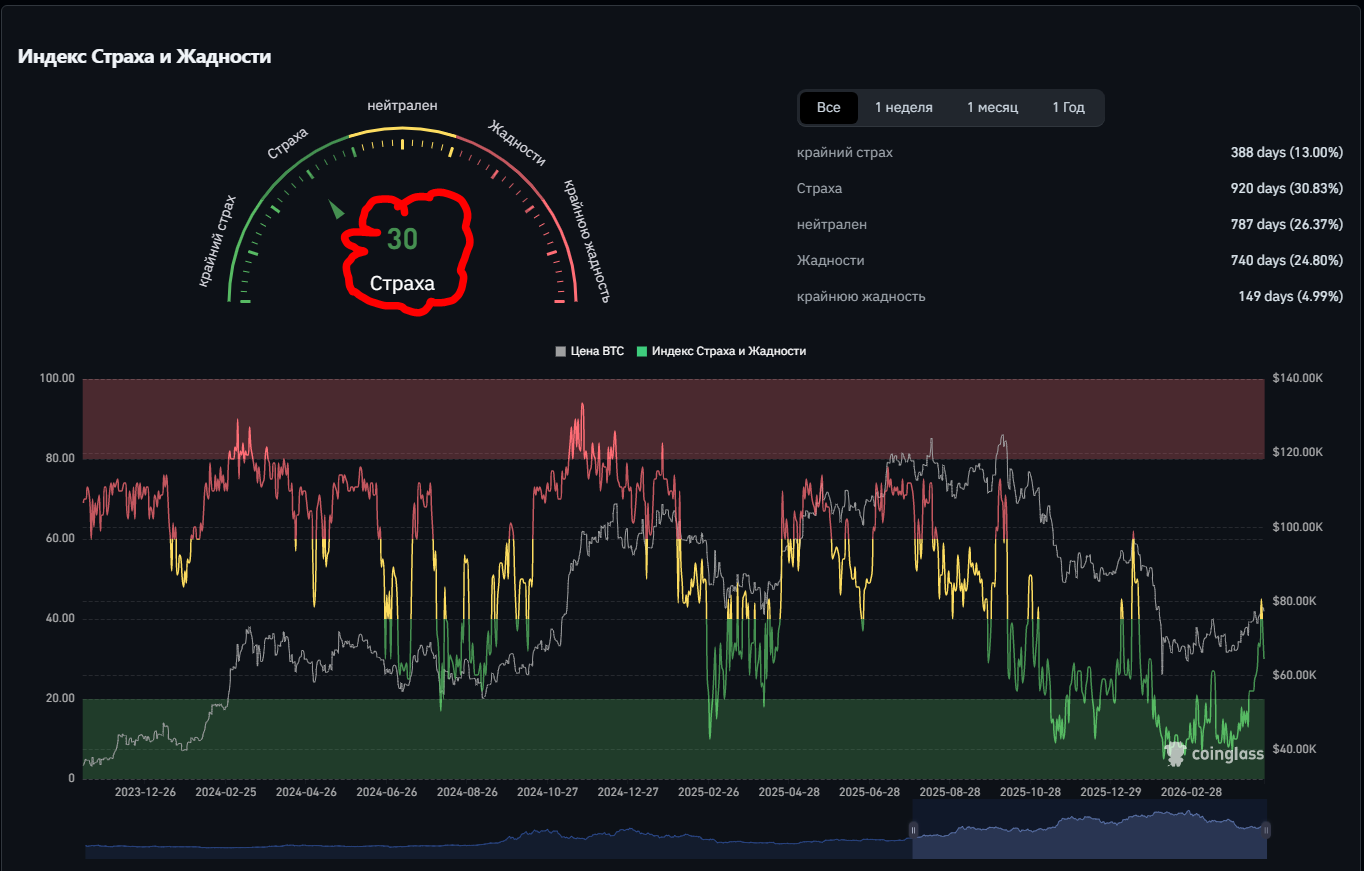
Task: Click the "нейтрален" gauge label
Action: (403, 105)
